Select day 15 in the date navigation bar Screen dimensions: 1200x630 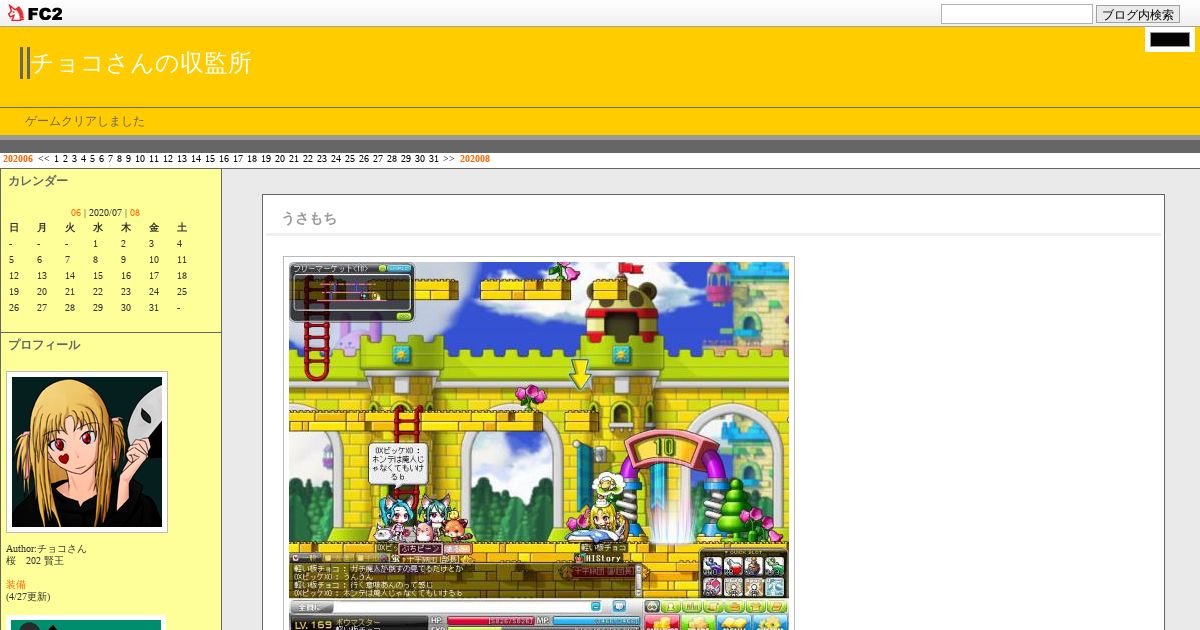pos(210,159)
